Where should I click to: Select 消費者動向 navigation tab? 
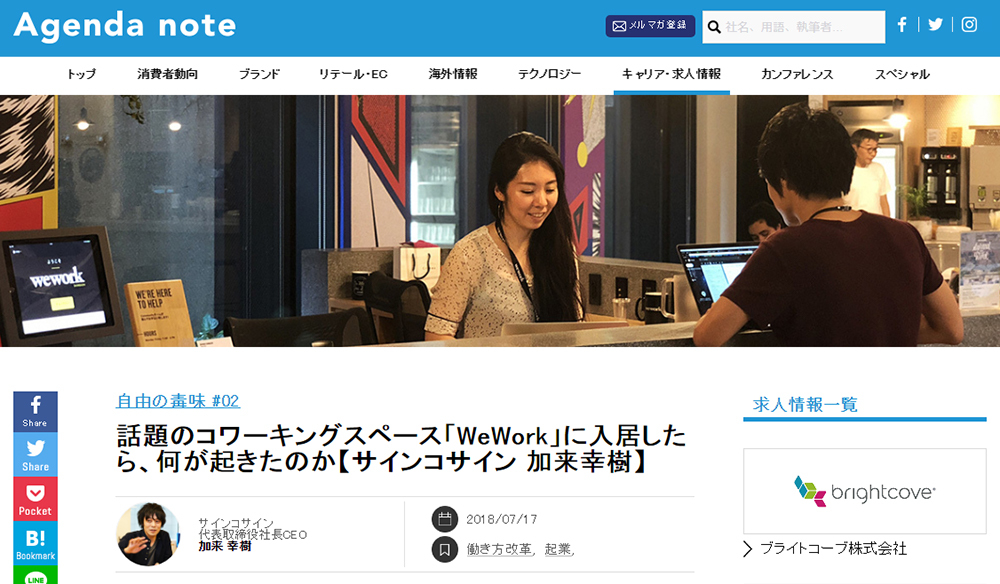(x=167, y=74)
